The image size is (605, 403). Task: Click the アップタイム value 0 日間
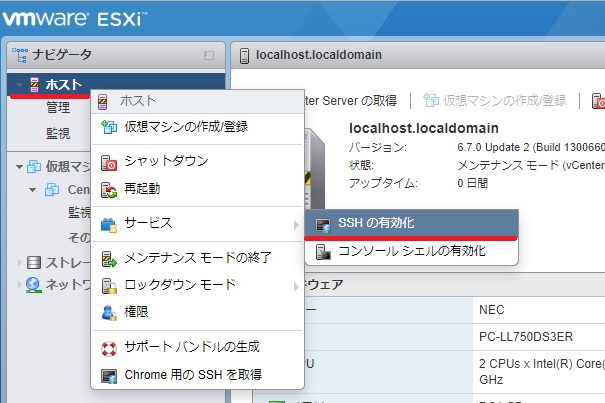tap(473, 183)
